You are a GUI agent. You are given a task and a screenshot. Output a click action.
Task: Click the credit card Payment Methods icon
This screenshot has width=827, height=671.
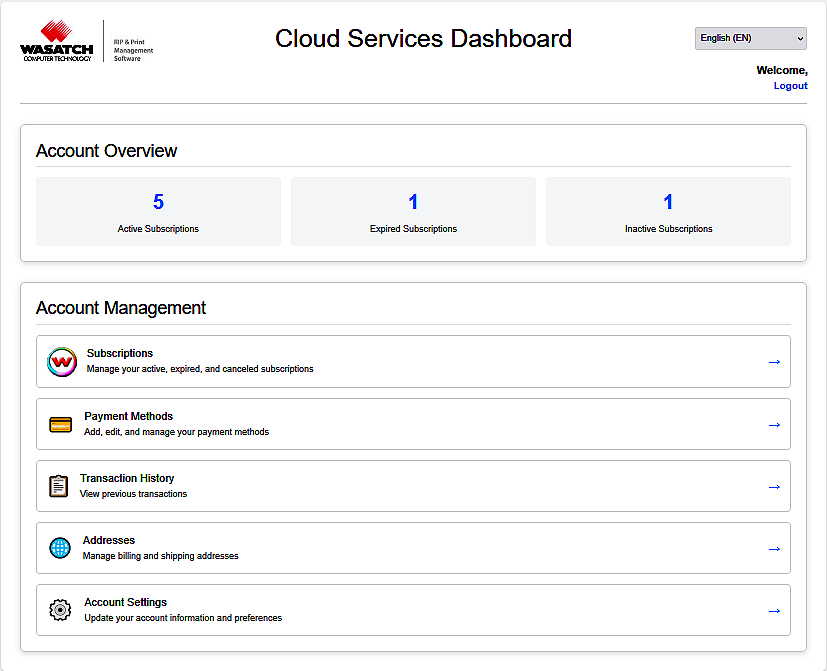click(61, 424)
